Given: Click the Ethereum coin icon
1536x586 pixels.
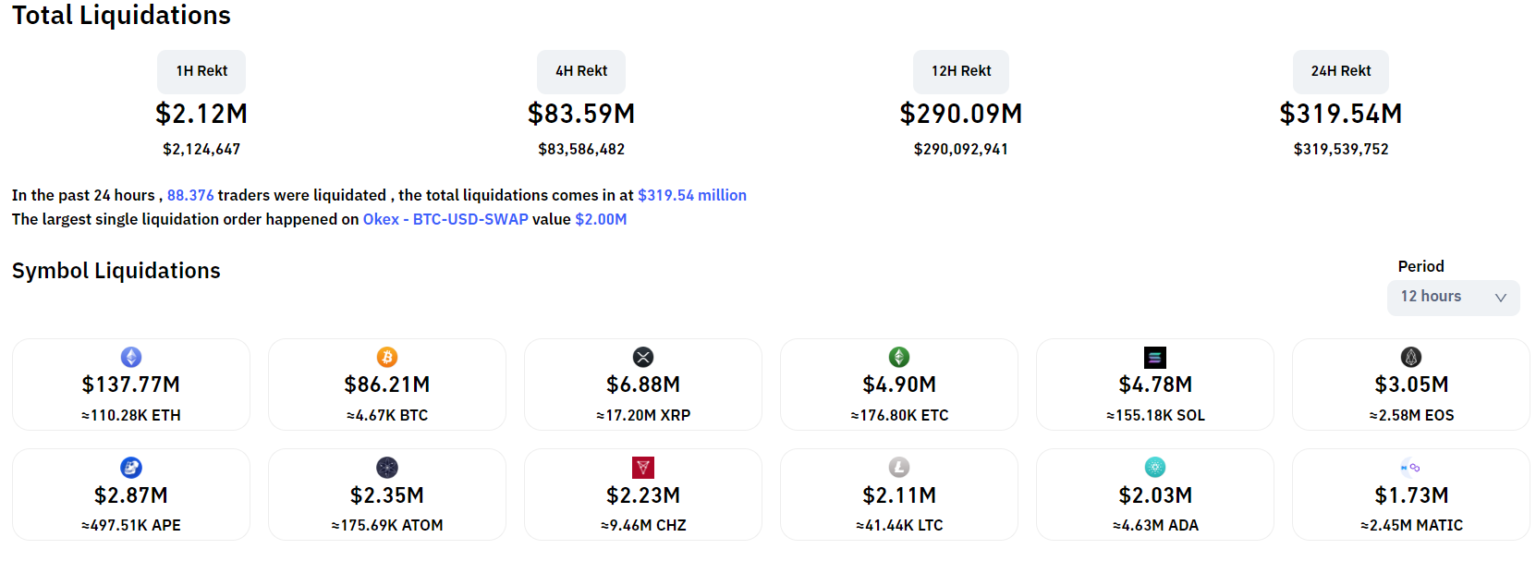Looking at the screenshot, I should click(131, 357).
